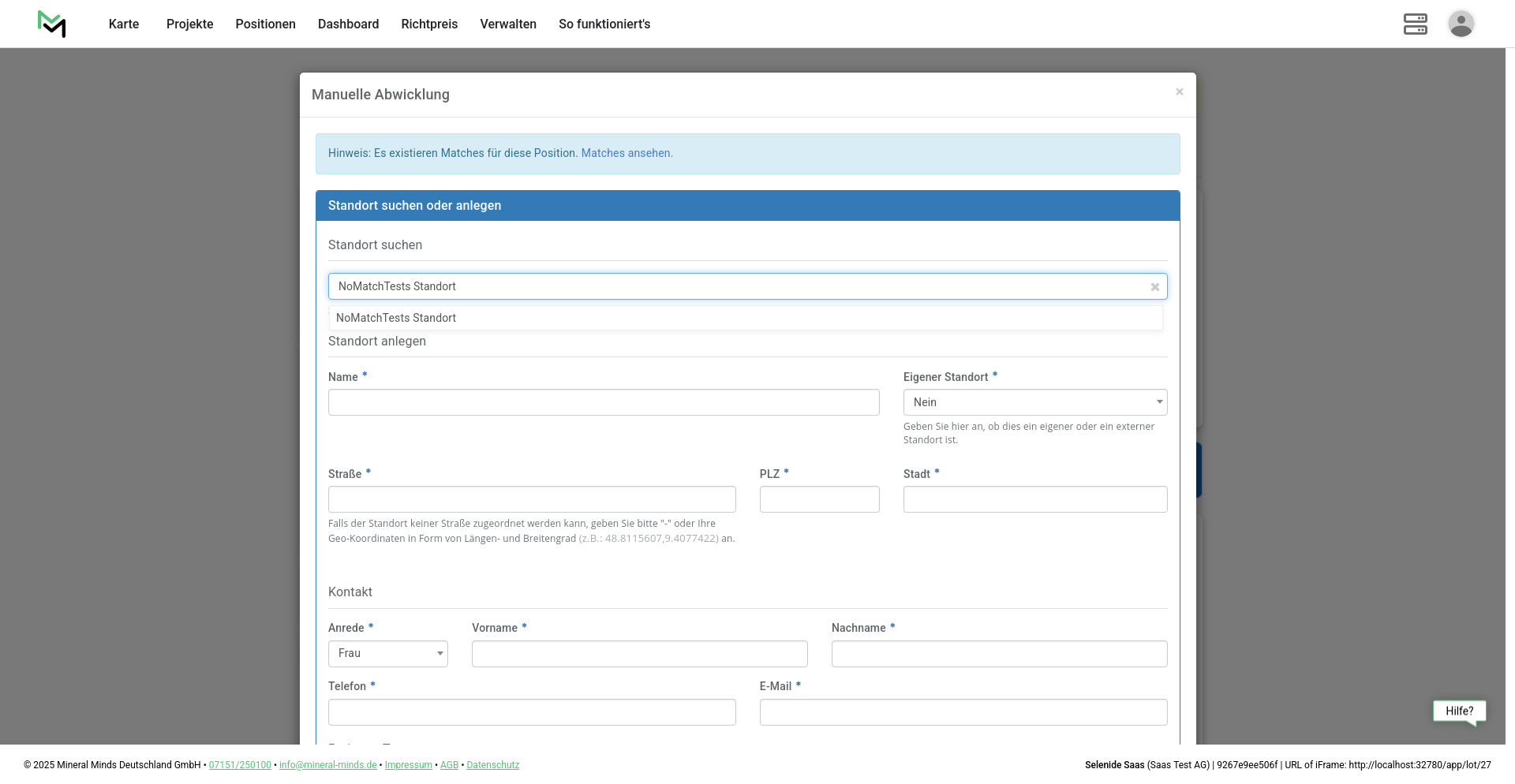Click the Mineral Minds logo
This screenshot has width=1515, height=784.
point(52,24)
